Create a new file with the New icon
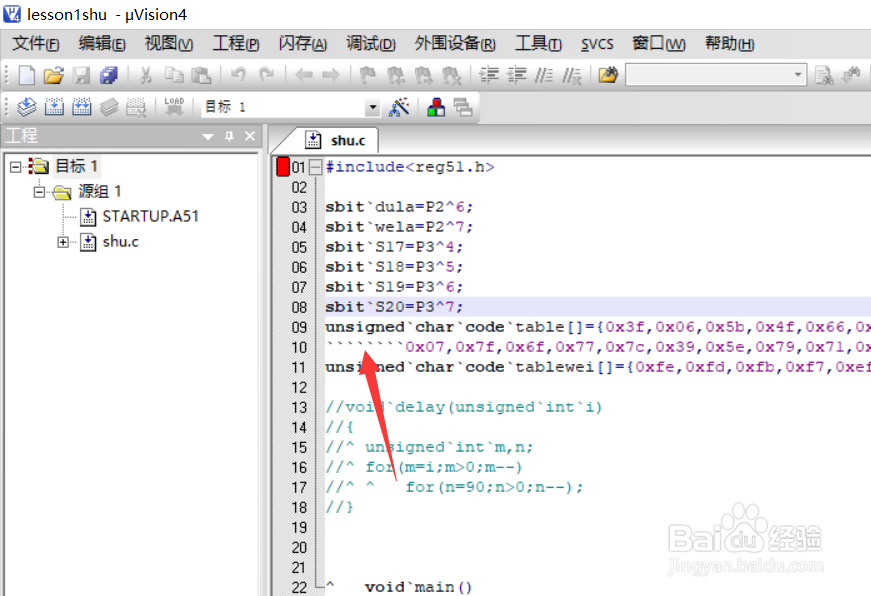Viewport: 871px width, 596px height. coord(26,75)
